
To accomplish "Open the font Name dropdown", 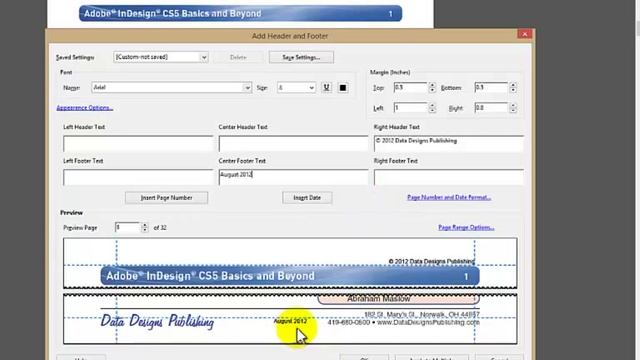I will pos(171,87).
